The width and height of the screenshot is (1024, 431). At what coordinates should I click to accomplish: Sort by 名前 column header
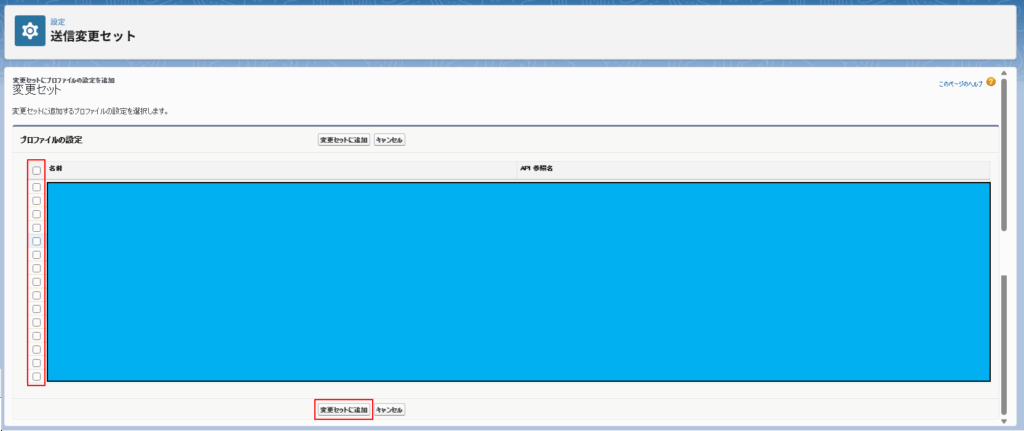(x=56, y=169)
